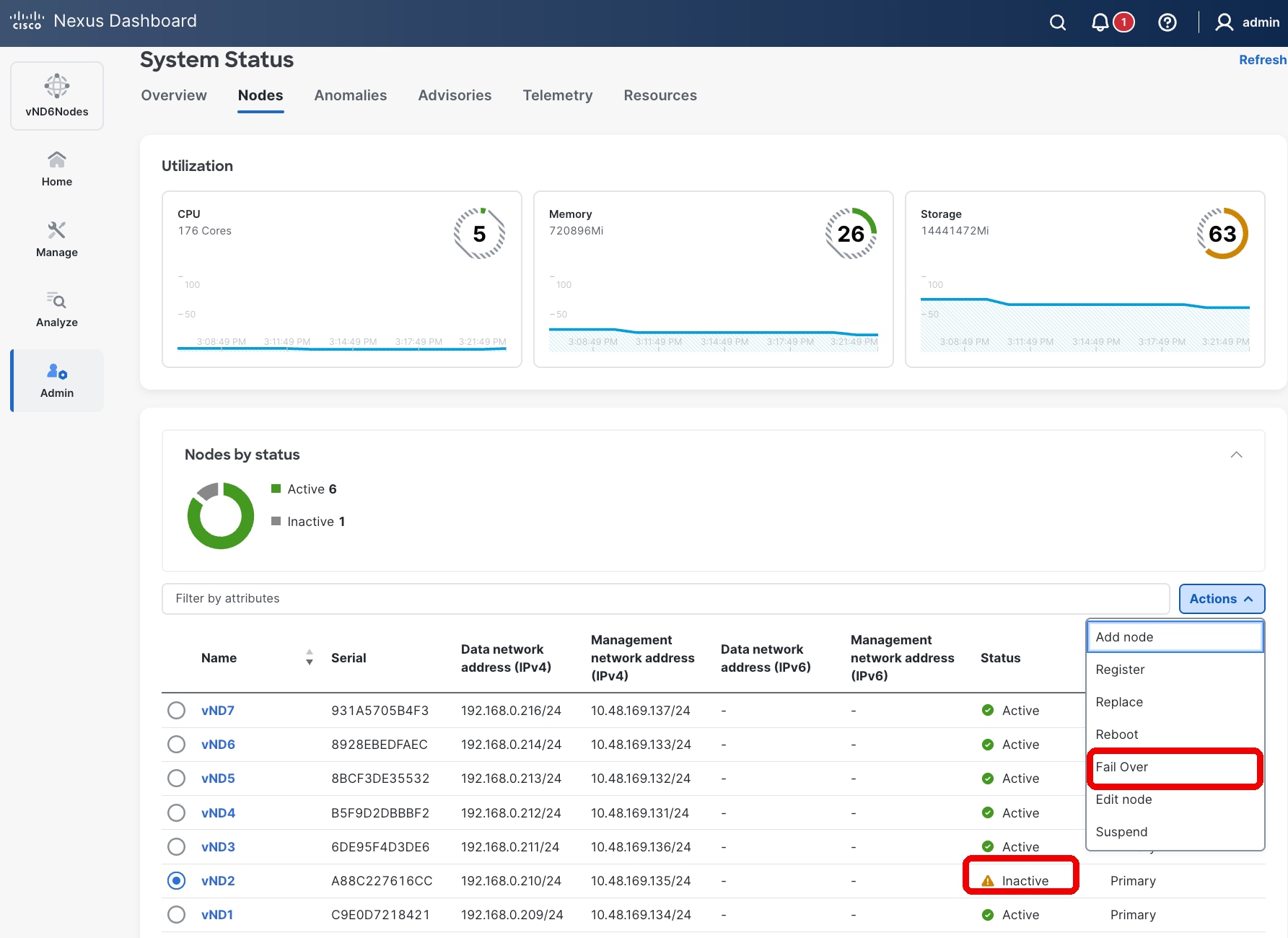Click green status icon for vND6
Screen dimensions: 1288x938
(988, 744)
